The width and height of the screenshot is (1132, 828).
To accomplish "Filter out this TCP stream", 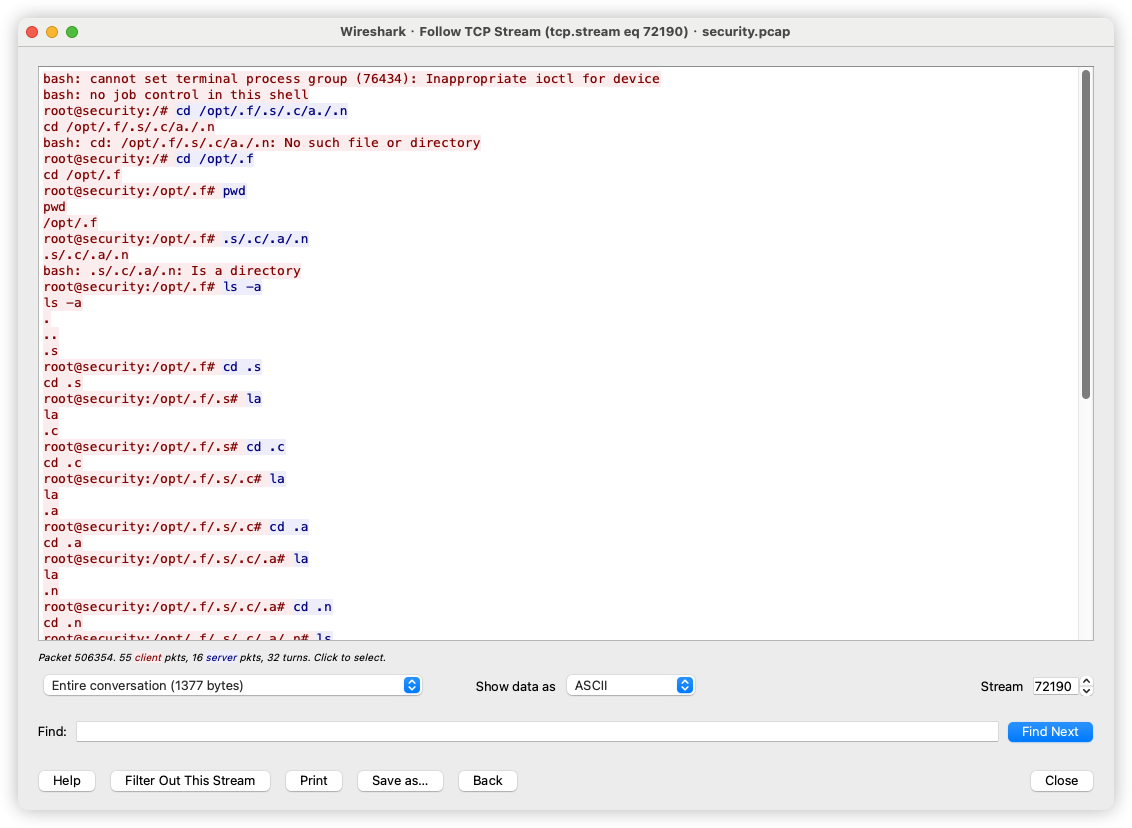I will pos(190,780).
